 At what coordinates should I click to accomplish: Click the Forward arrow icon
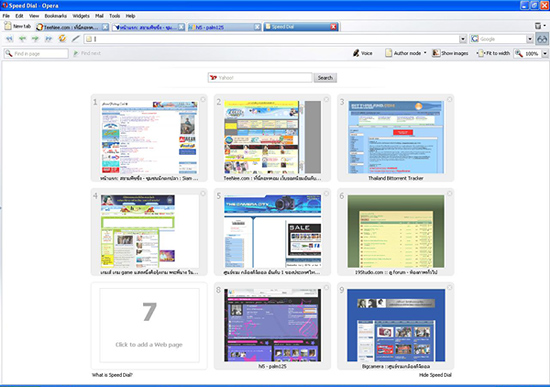click(35, 39)
